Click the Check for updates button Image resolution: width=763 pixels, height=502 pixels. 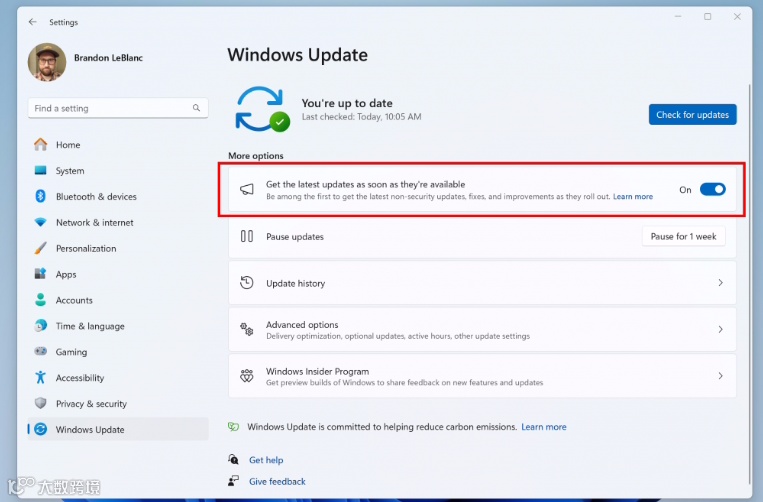coord(692,115)
